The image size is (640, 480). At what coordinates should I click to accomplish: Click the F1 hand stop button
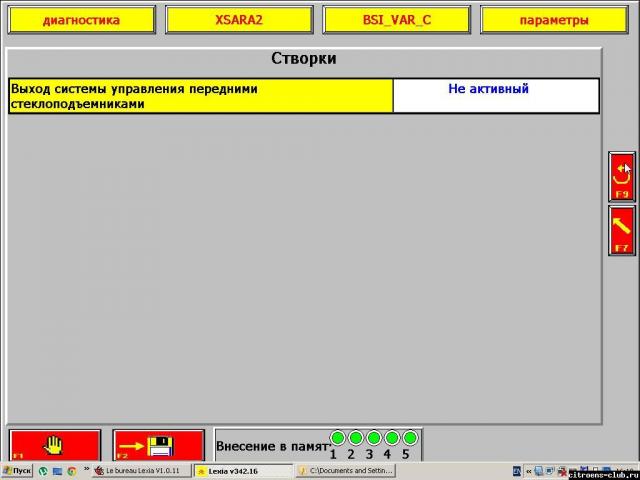55,445
